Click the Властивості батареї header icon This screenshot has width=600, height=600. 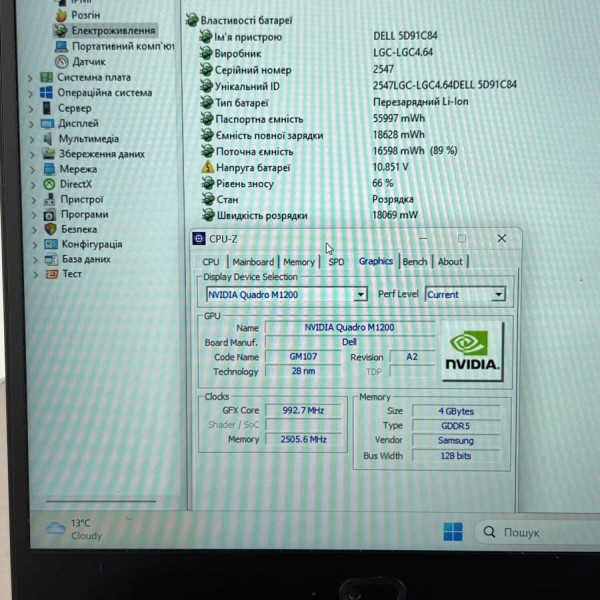coord(192,20)
